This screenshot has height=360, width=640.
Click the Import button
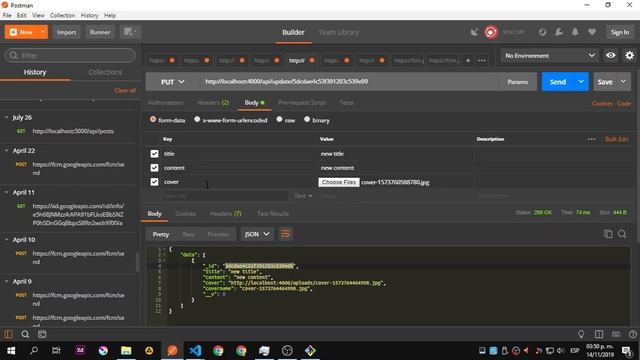click(67, 32)
